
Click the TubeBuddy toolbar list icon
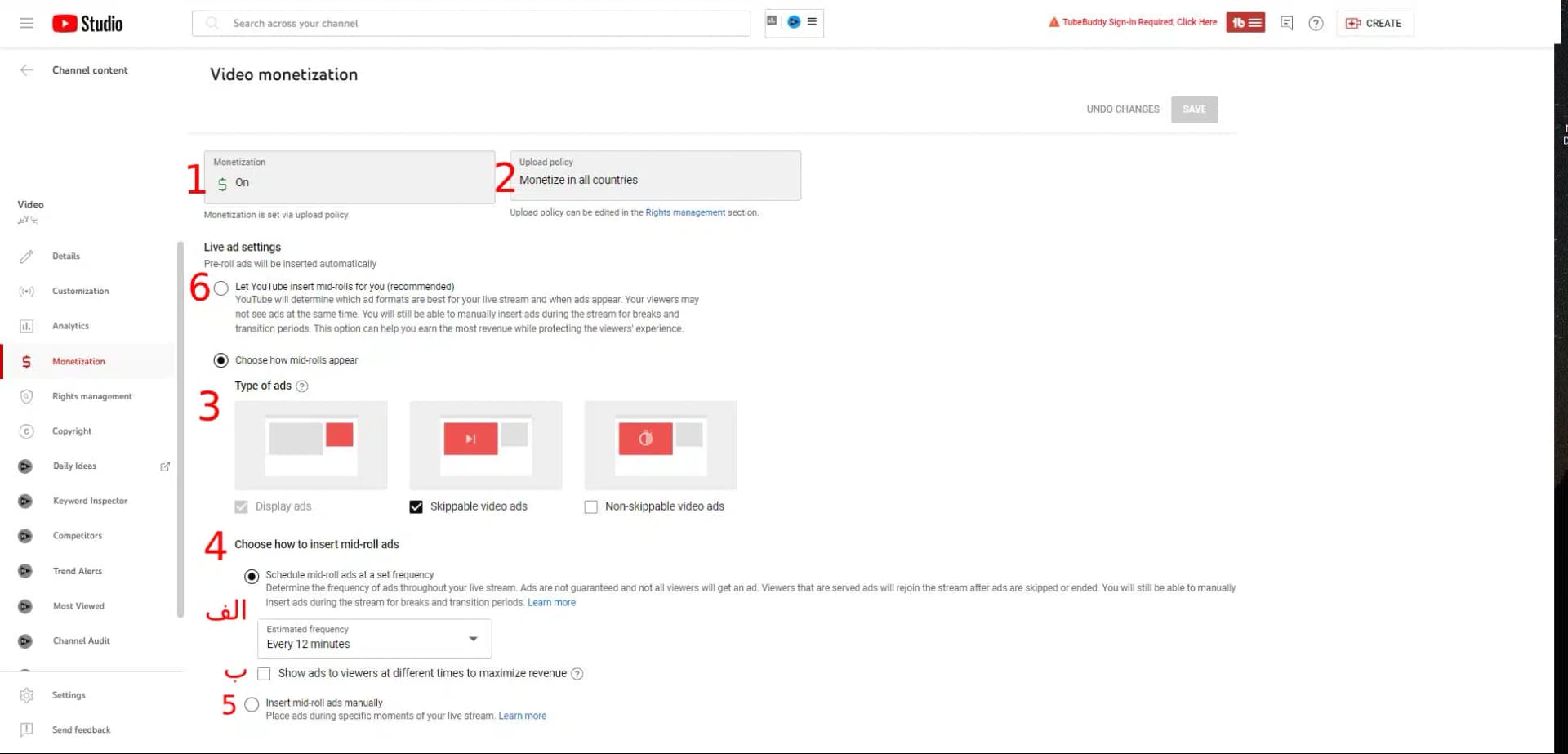[x=812, y=22]
